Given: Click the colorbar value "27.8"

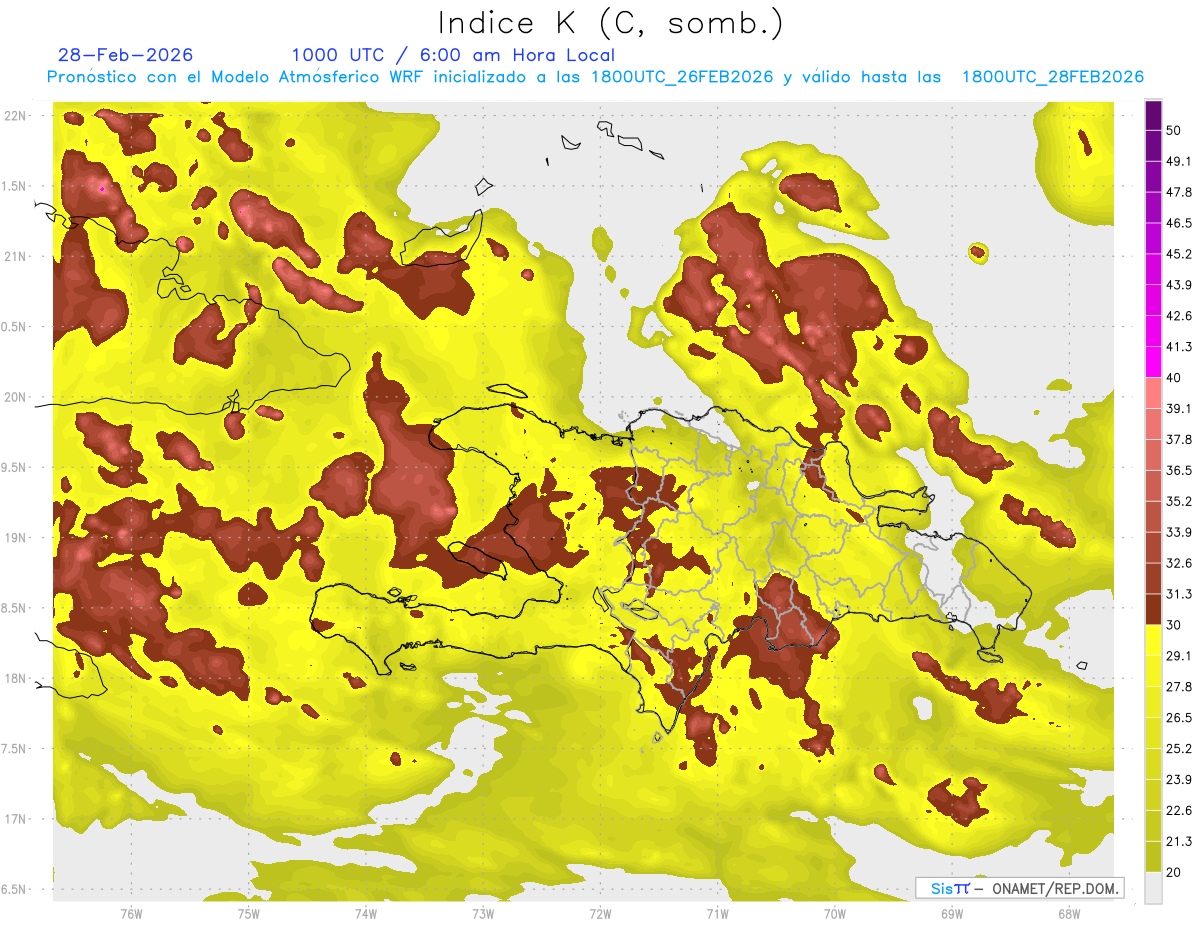Looking at the screenshot, I should [1179, 687].
